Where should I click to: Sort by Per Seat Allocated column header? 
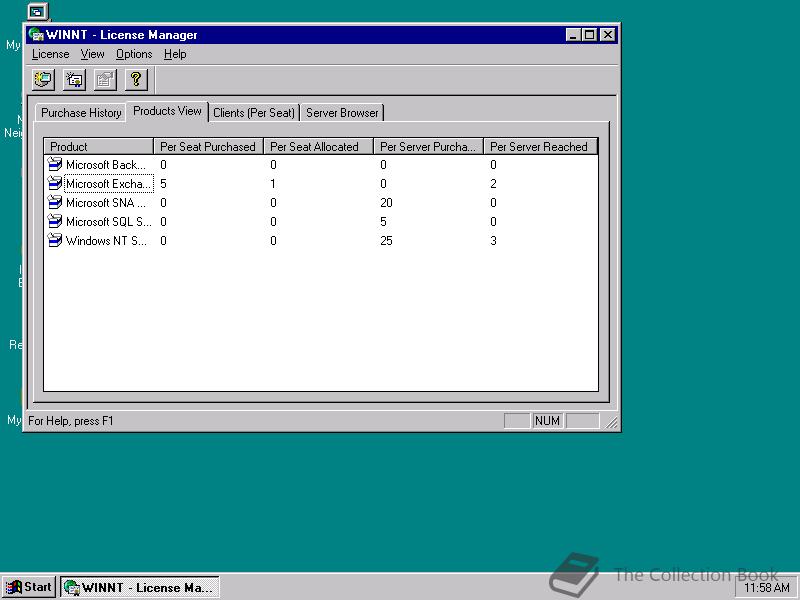[x=318, y=146]
